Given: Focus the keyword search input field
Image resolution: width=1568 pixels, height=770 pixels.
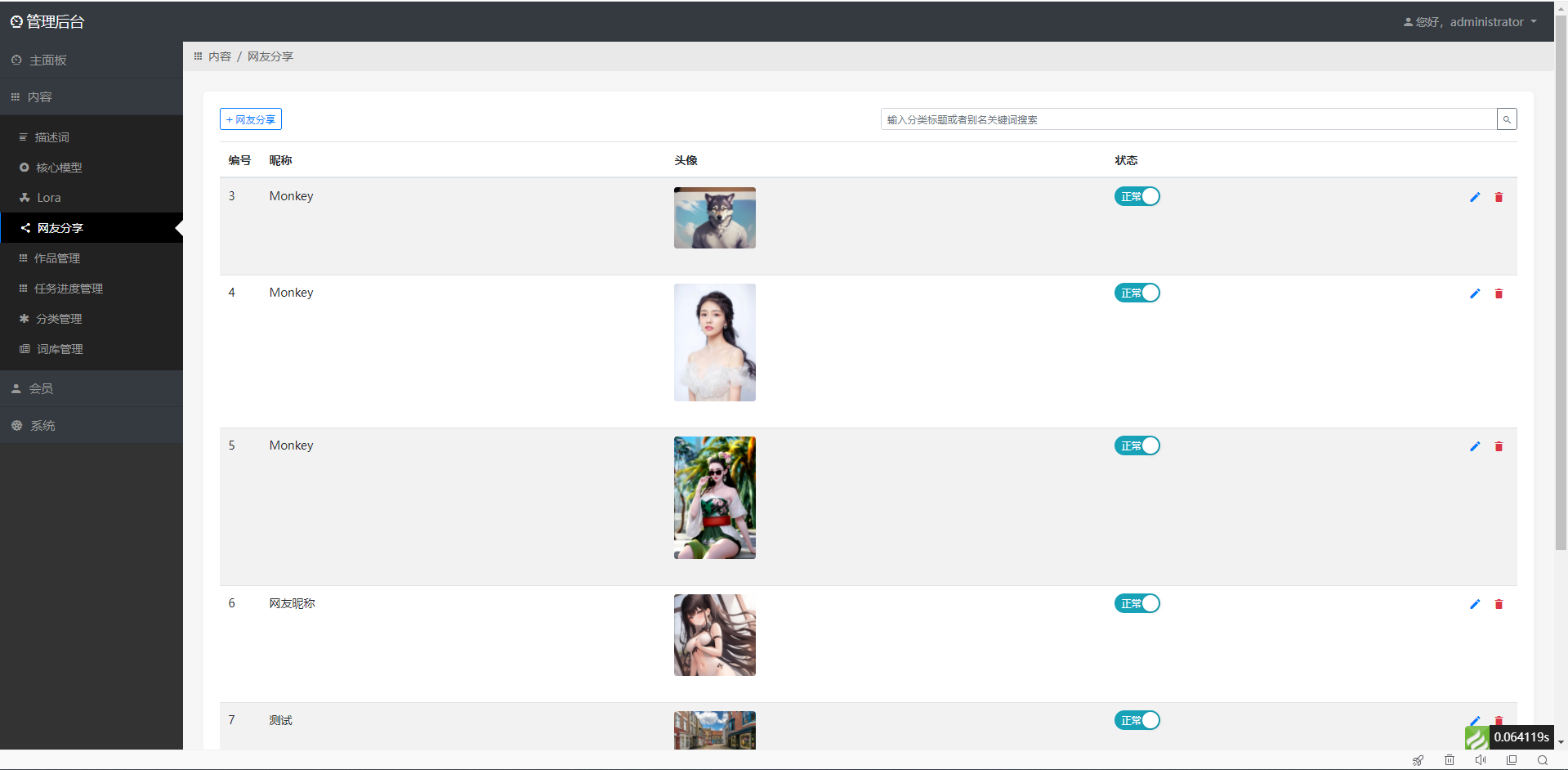Looking at the screenshot, I should tap(1188, 119).
